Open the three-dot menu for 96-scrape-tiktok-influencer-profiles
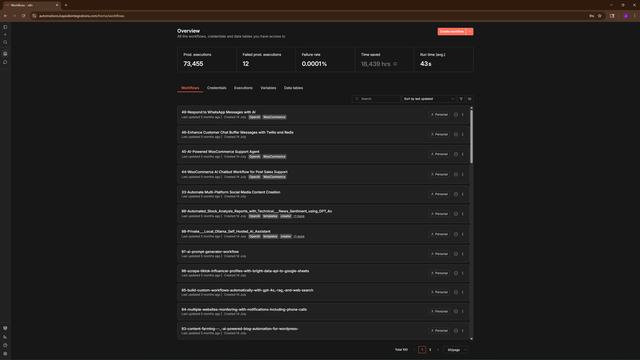This screenshot has width=640, height=360. (x=462, y=273)
